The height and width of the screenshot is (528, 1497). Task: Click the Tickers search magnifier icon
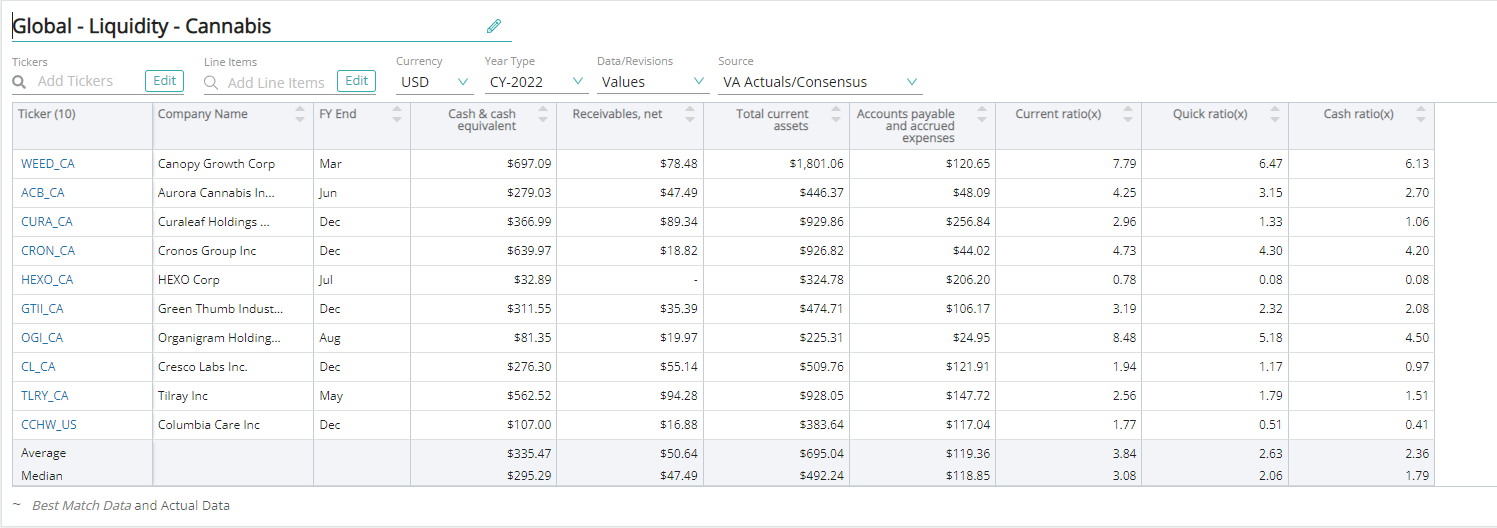20,82
